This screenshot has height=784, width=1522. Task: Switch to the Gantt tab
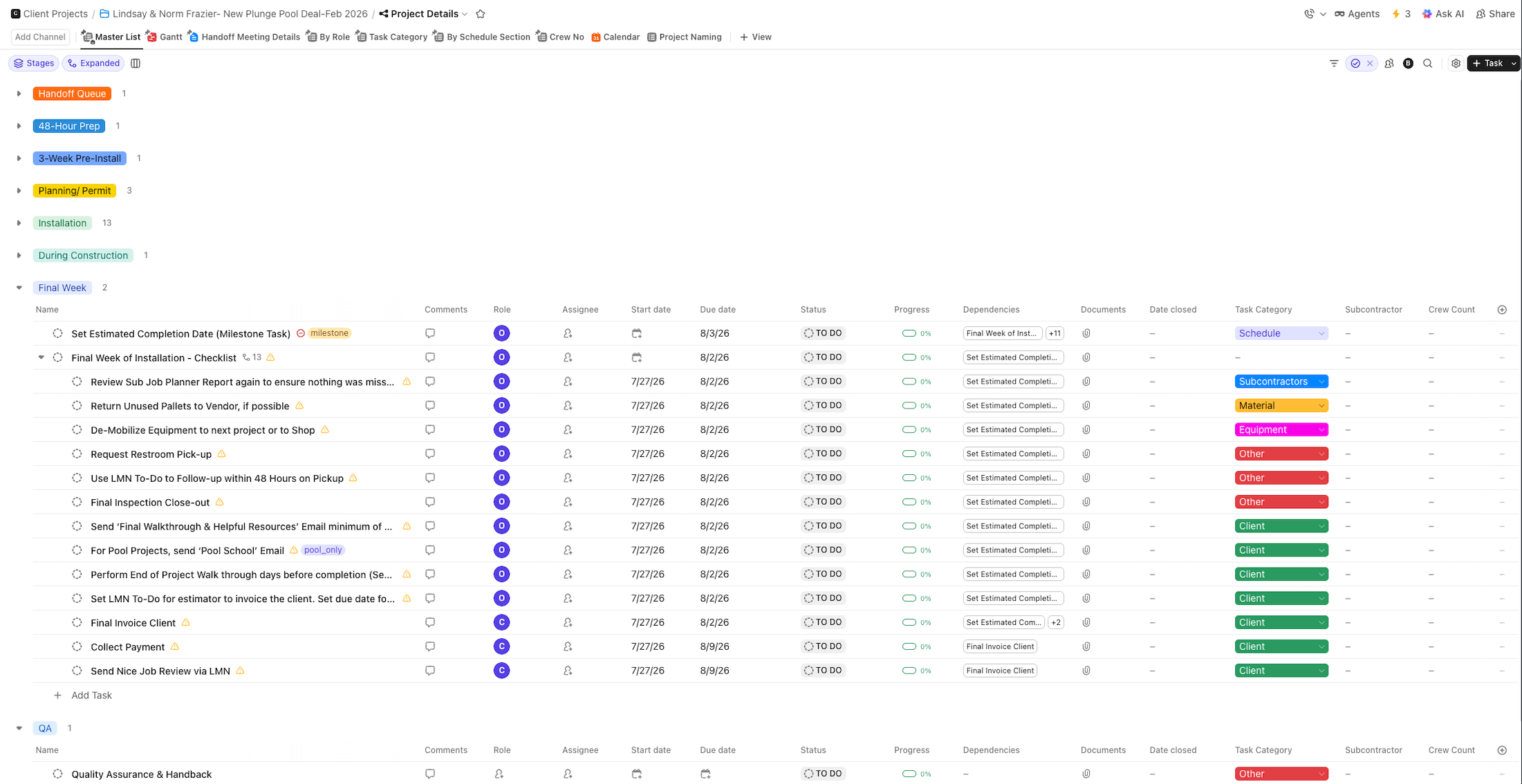tap(165, 37)
